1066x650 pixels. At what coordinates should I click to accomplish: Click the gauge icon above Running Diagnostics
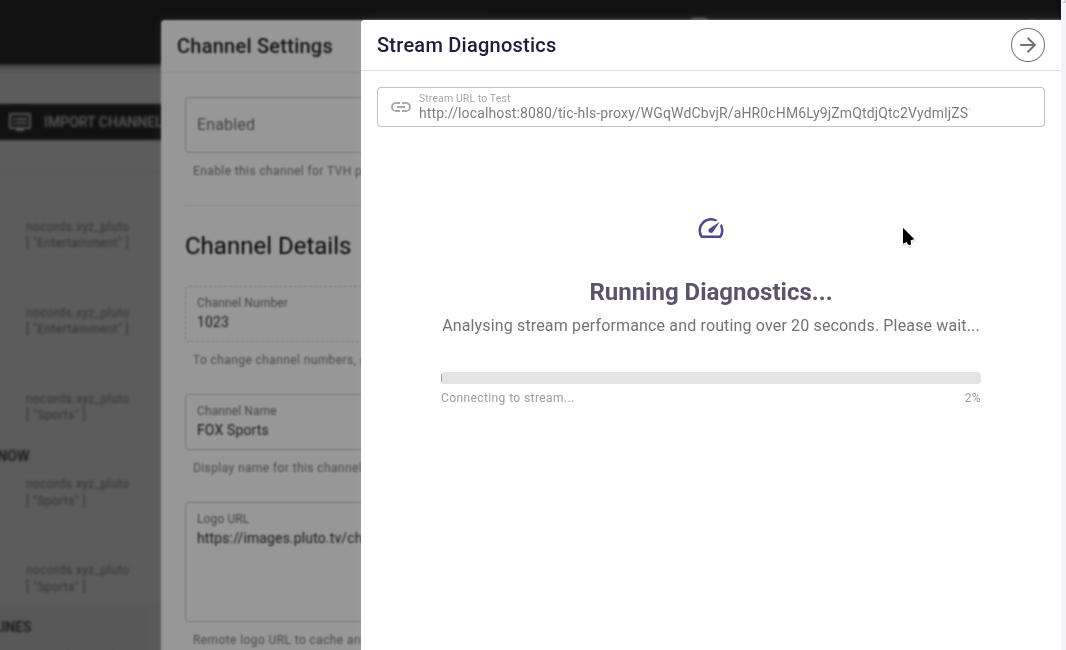click(711, 228)
